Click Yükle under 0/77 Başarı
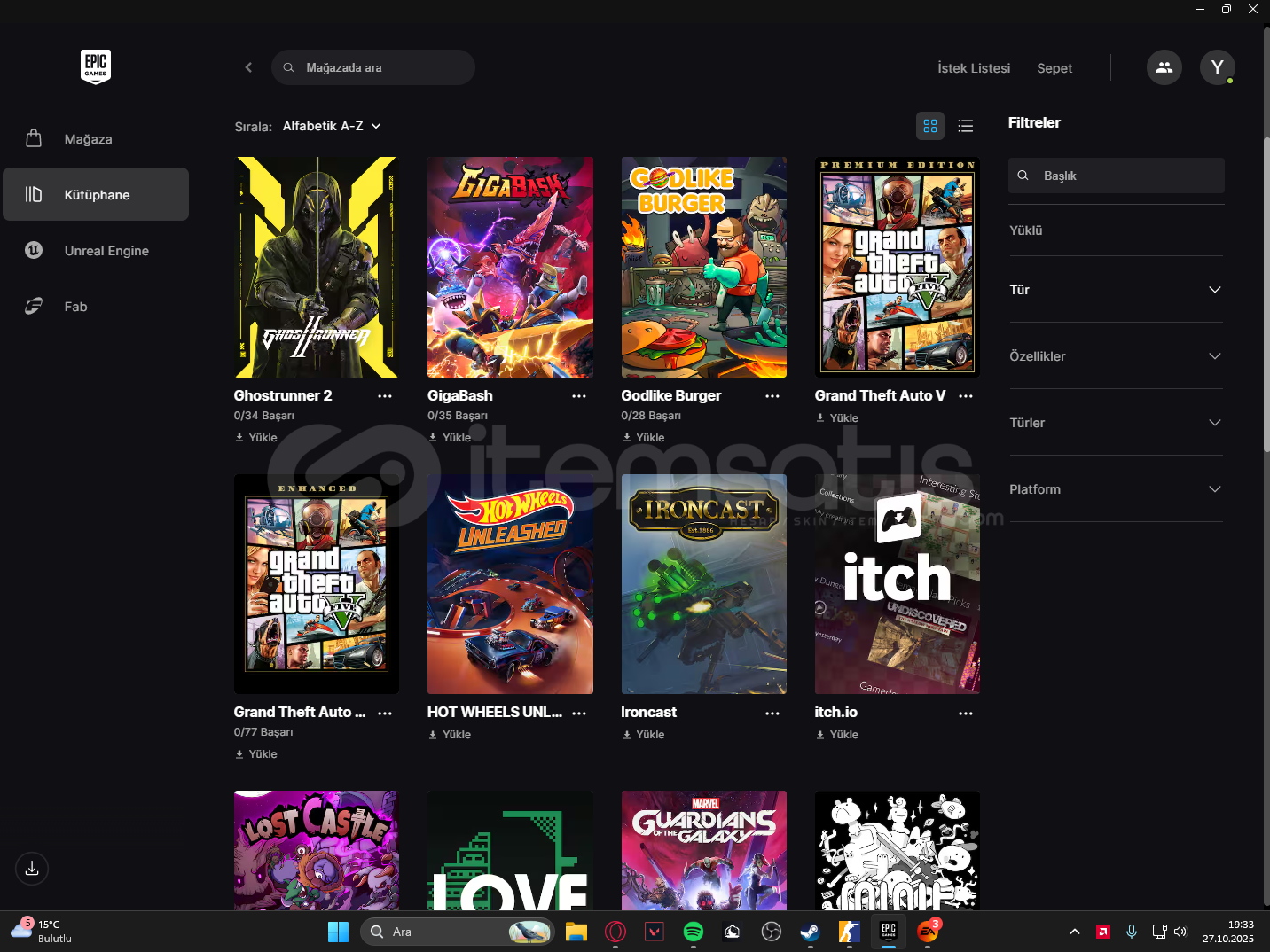 pos(256,753)
